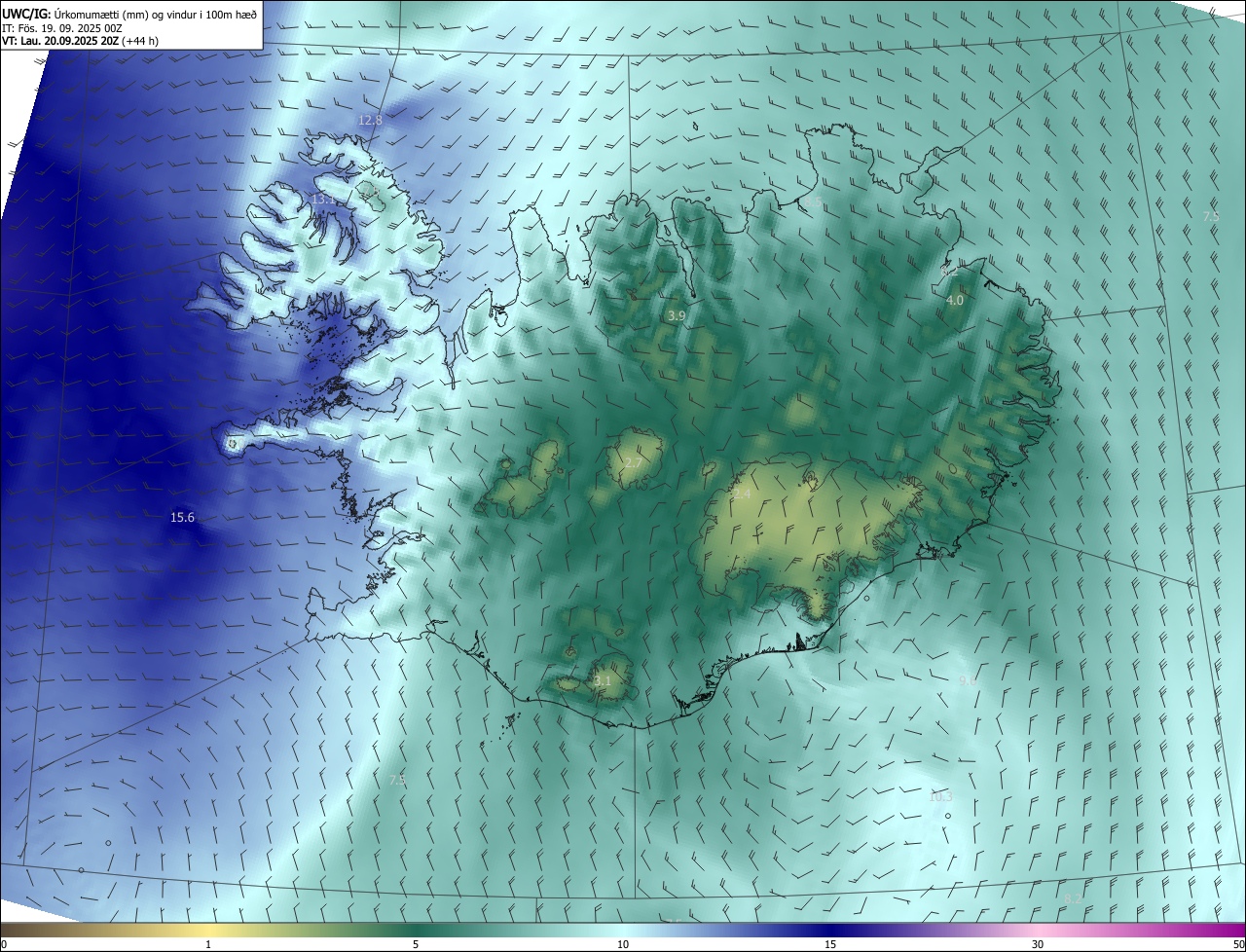
Task: Click the 12.8 value north of the Westfjords
Action: (x=370, y=120)
